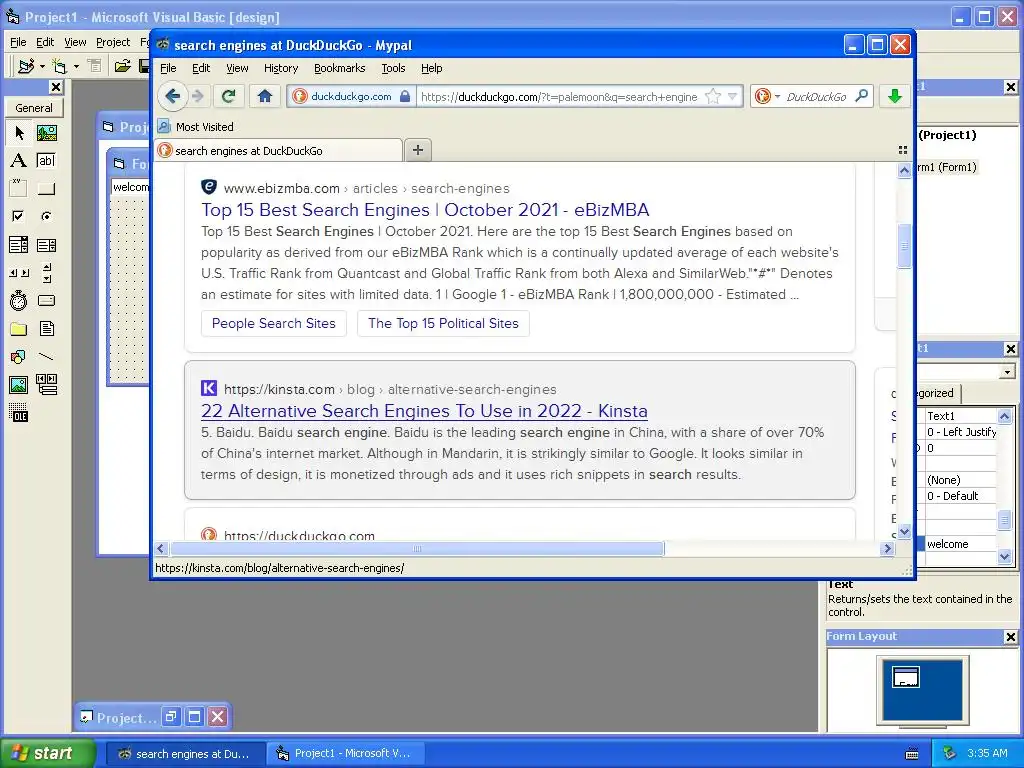Open the URL bar history dropdown

point(733,97)
